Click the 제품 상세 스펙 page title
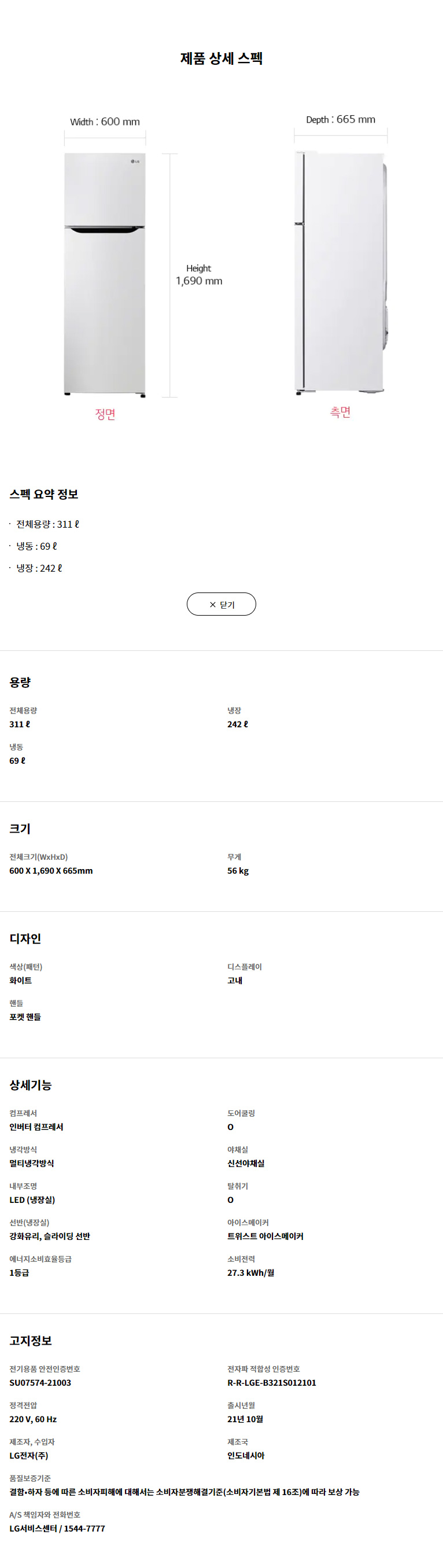This screenshot has width=443, height=1568. coord(221,58)
